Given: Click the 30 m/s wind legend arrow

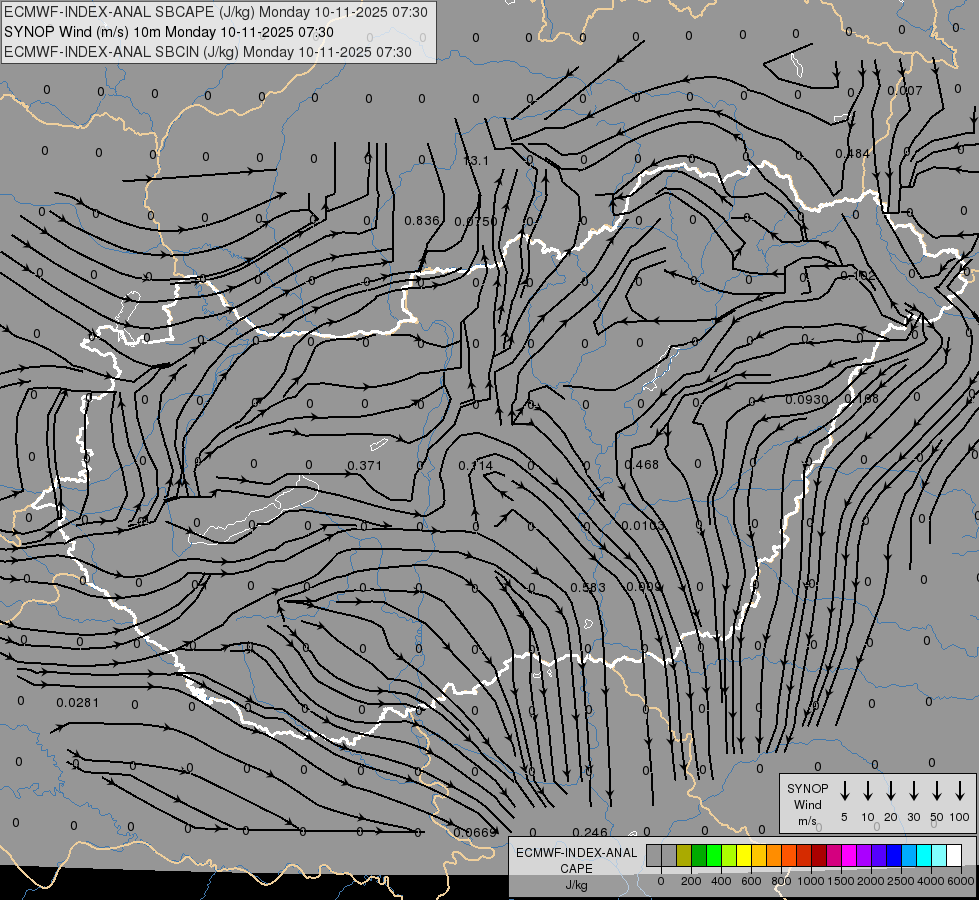Looking at the screenshot, I should coord(913,790).
